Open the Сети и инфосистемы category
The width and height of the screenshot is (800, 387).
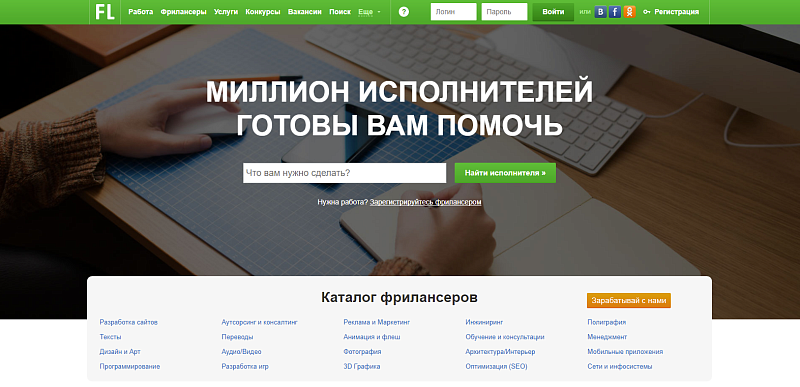point(619,366)
